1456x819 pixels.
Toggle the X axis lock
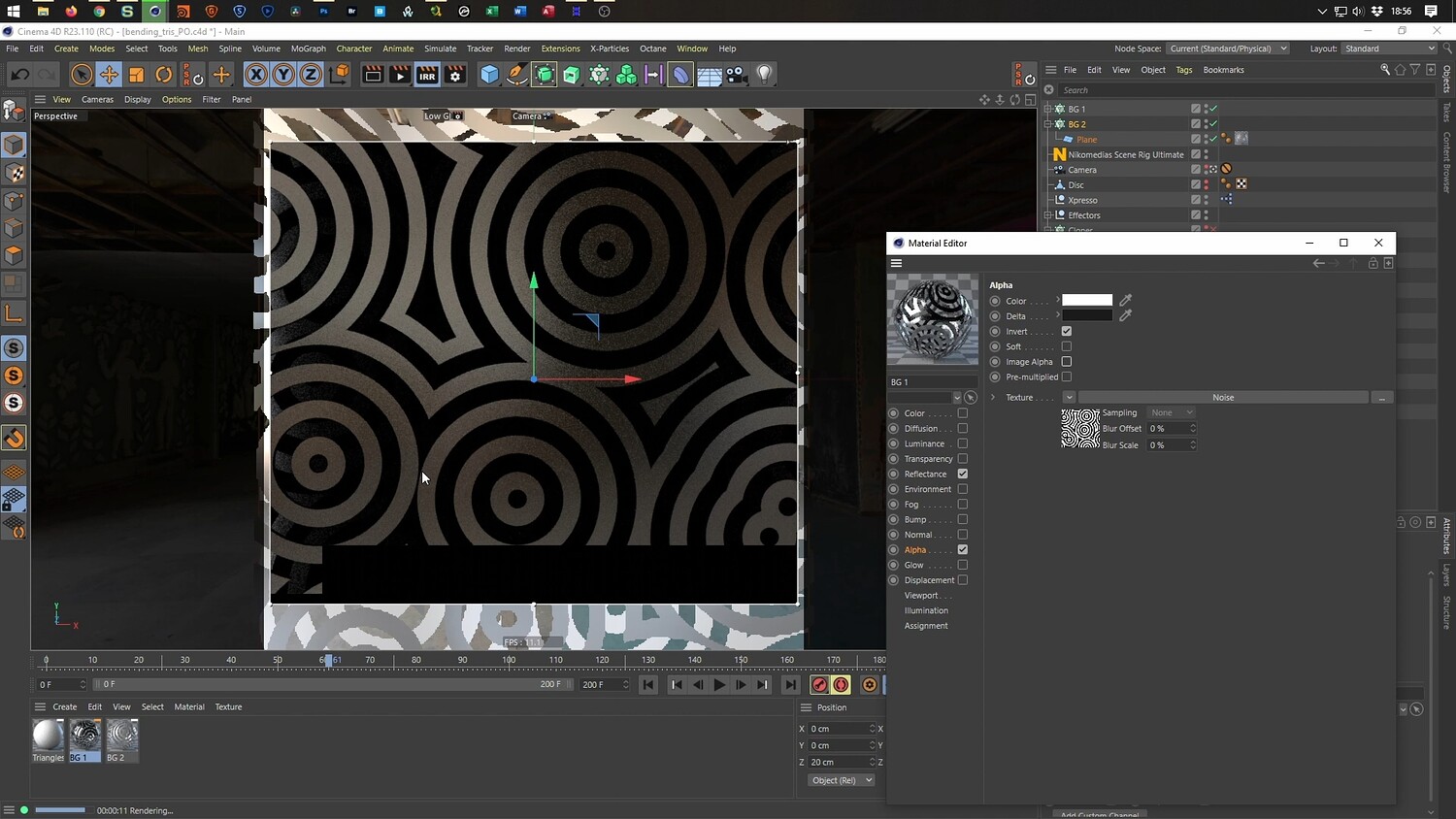(x=256, y=75)
